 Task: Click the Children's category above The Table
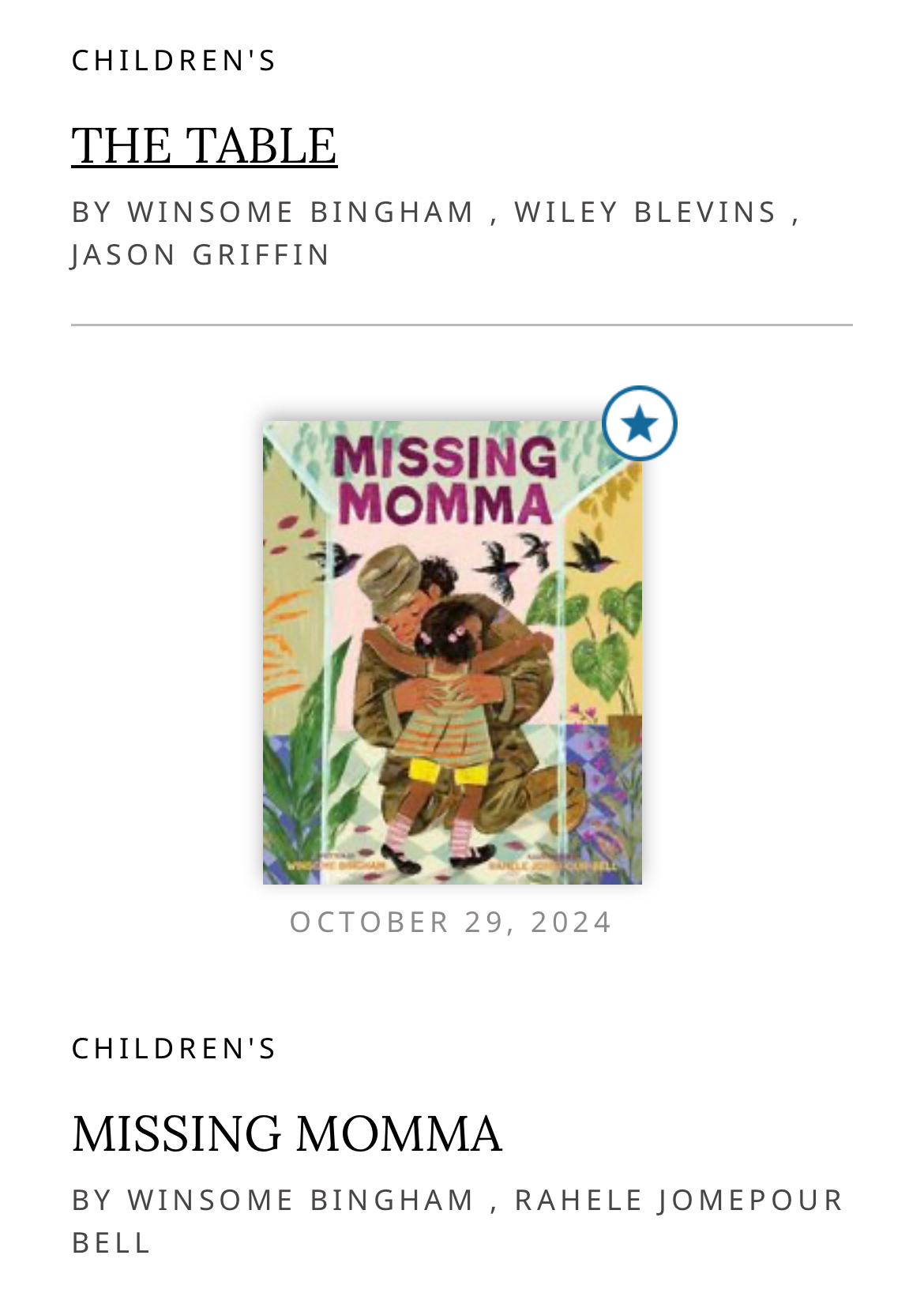tap(174, 61)
